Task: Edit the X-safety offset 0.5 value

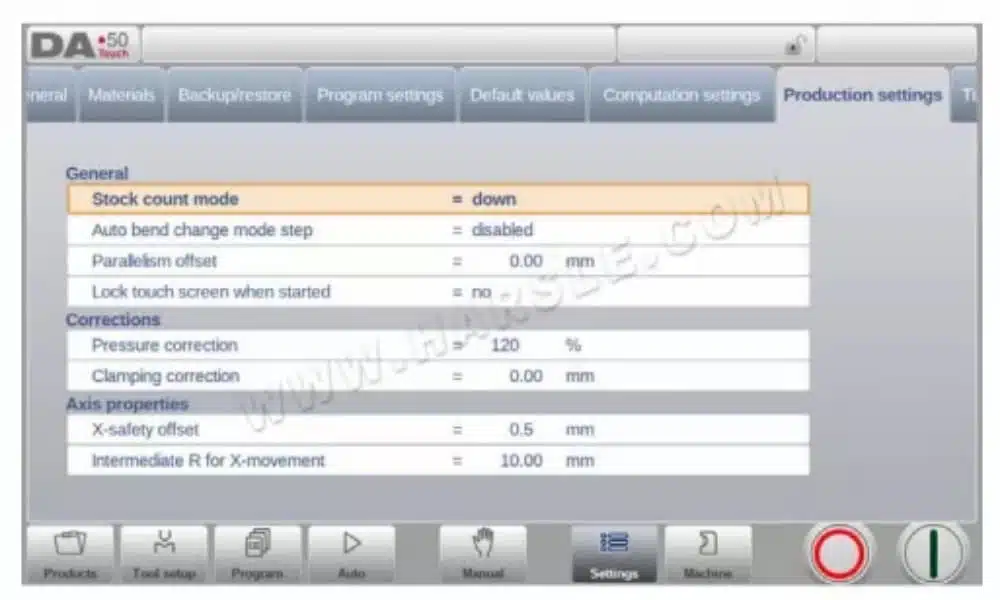Action: pos(521,430)
